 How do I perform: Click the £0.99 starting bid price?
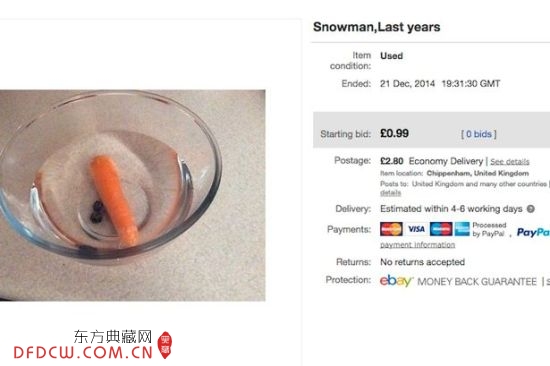394,133
